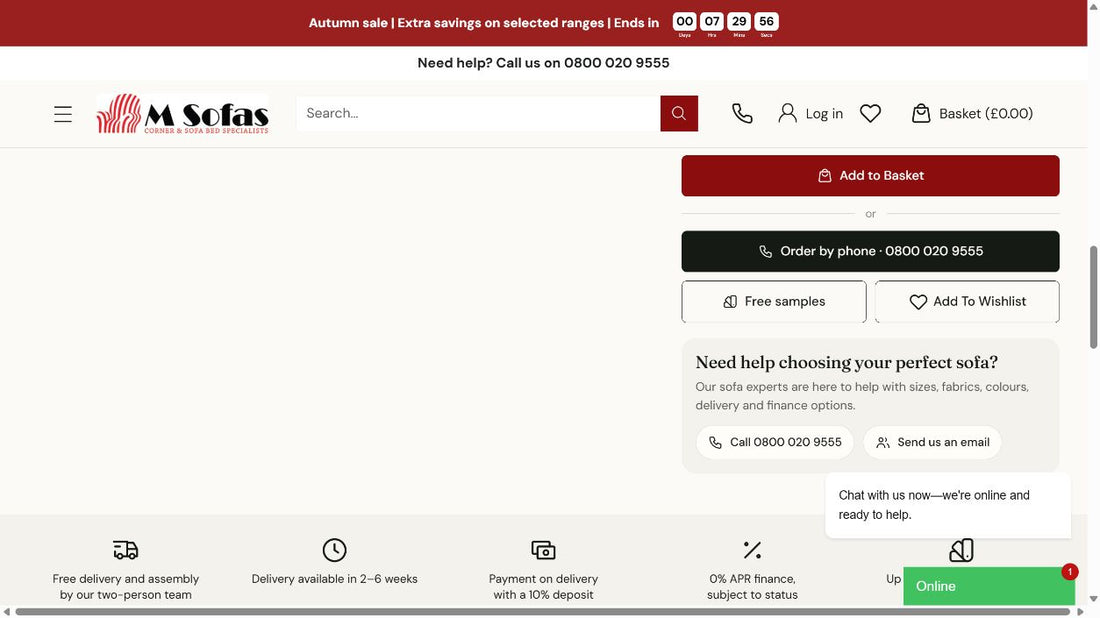1100x618 pixels.
Task: Click the bag icon in Add to Basket
Action: (824, 175)
